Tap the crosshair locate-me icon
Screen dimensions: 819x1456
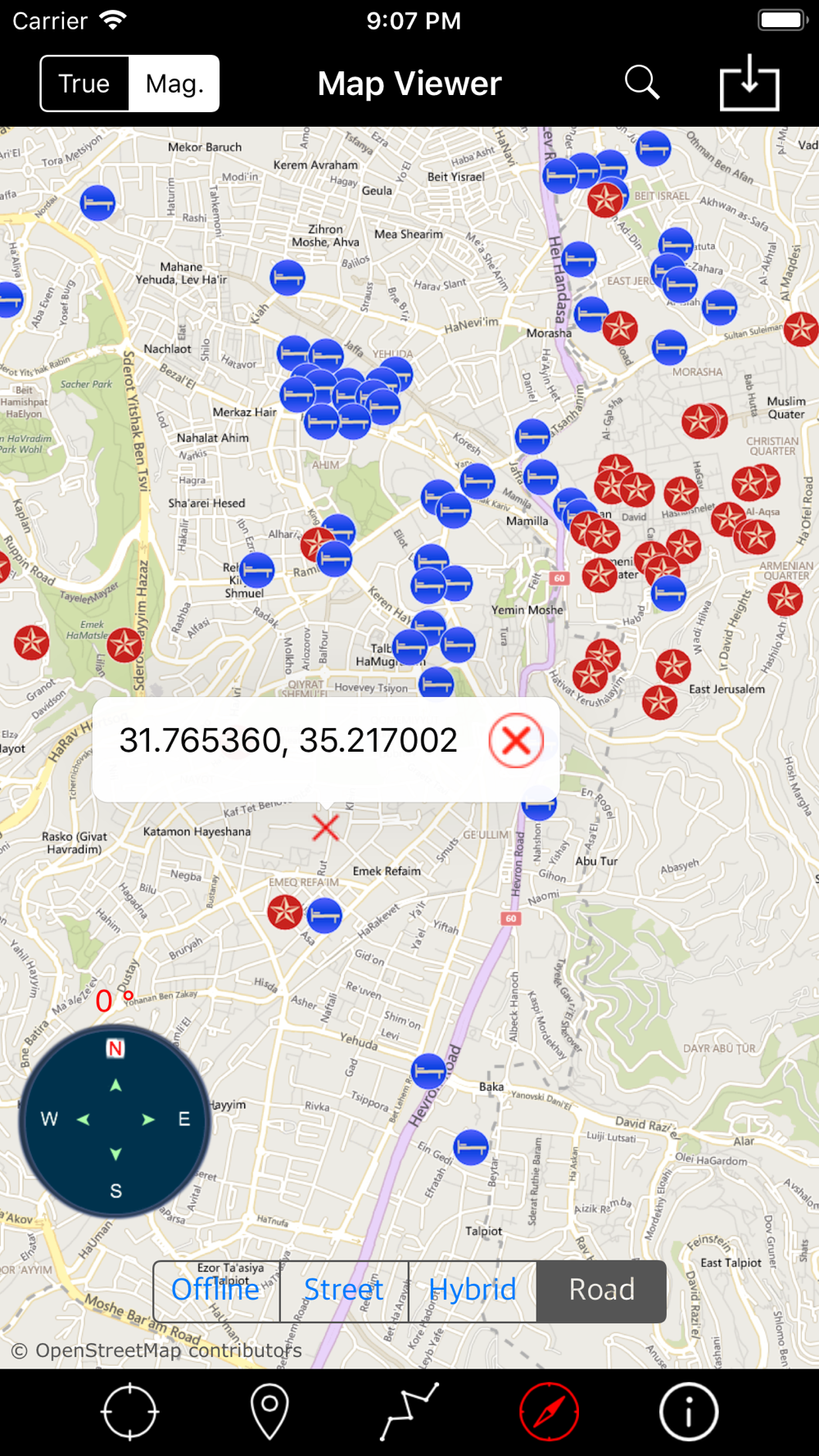[x=129, y=1411]
